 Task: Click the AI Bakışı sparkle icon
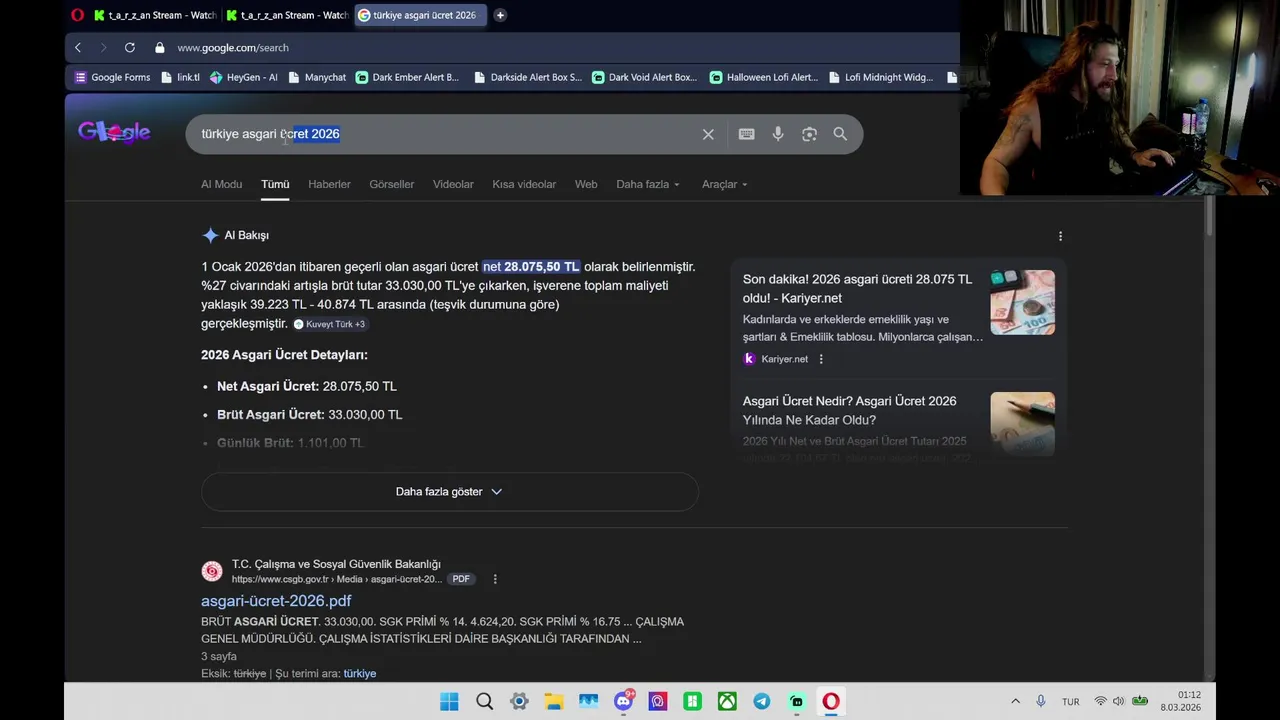click(210, 235)
